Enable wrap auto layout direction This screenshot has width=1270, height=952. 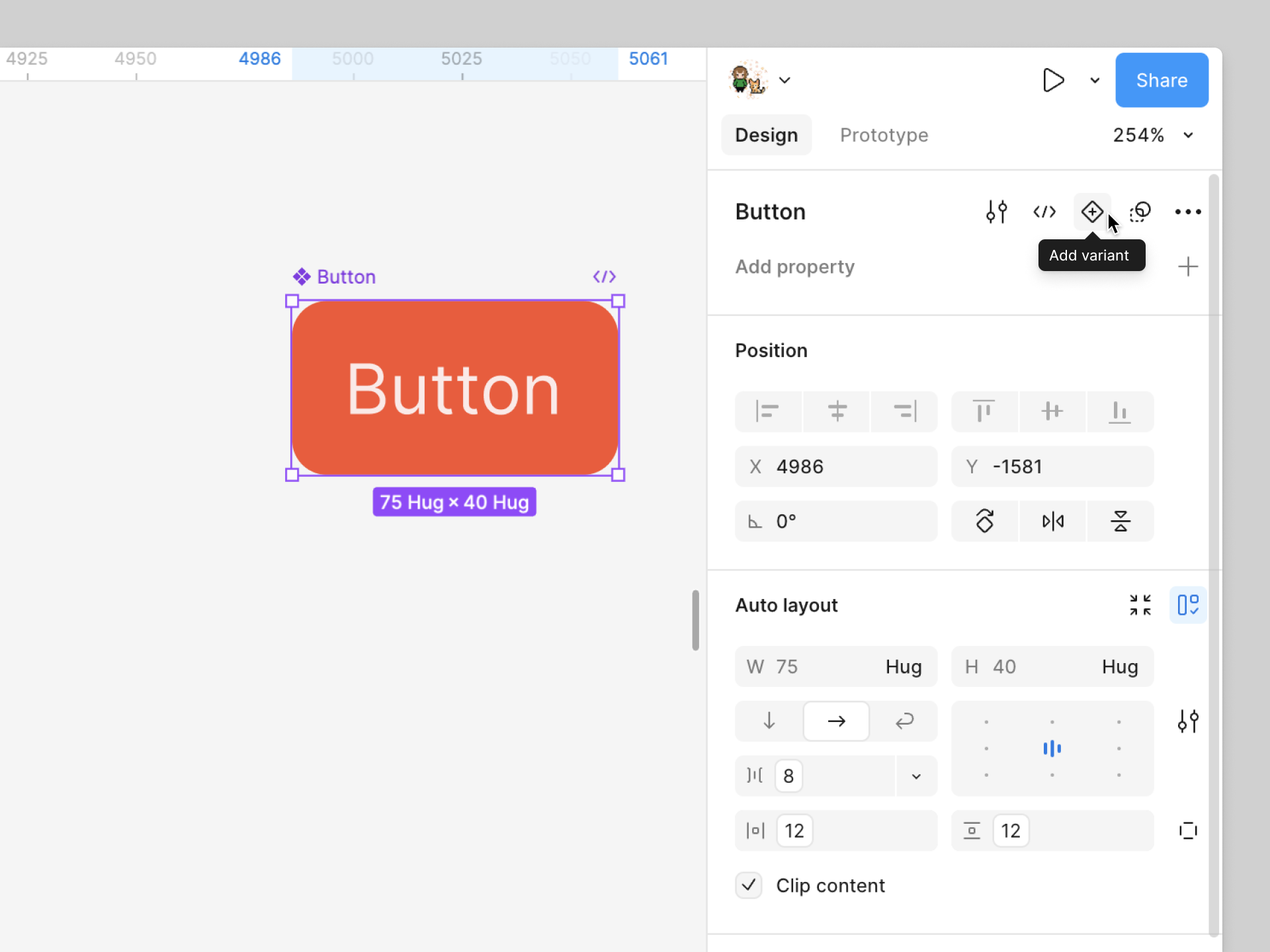click(x=904, y=721)
